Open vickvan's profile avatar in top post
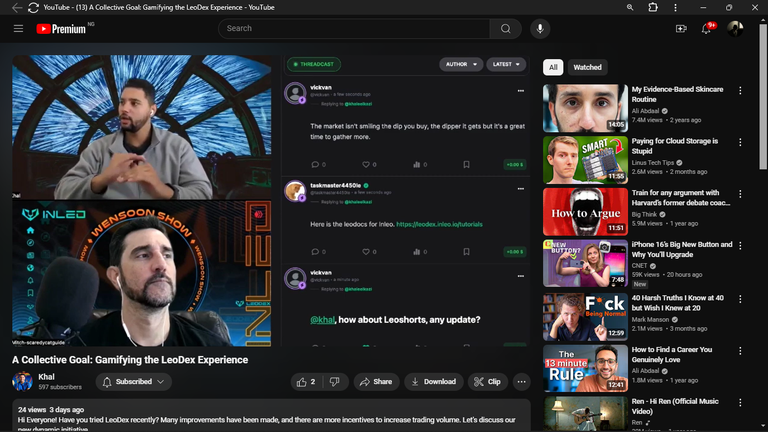768x432 pixels. (295, 93)
